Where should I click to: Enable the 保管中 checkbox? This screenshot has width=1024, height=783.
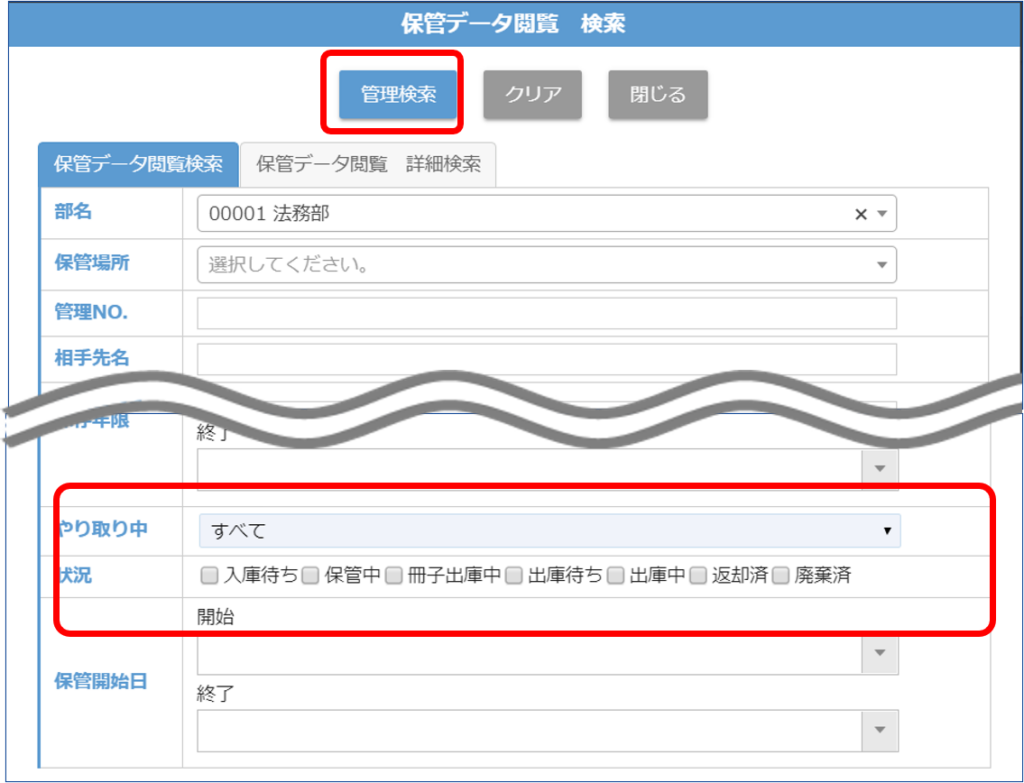(310, 575)
